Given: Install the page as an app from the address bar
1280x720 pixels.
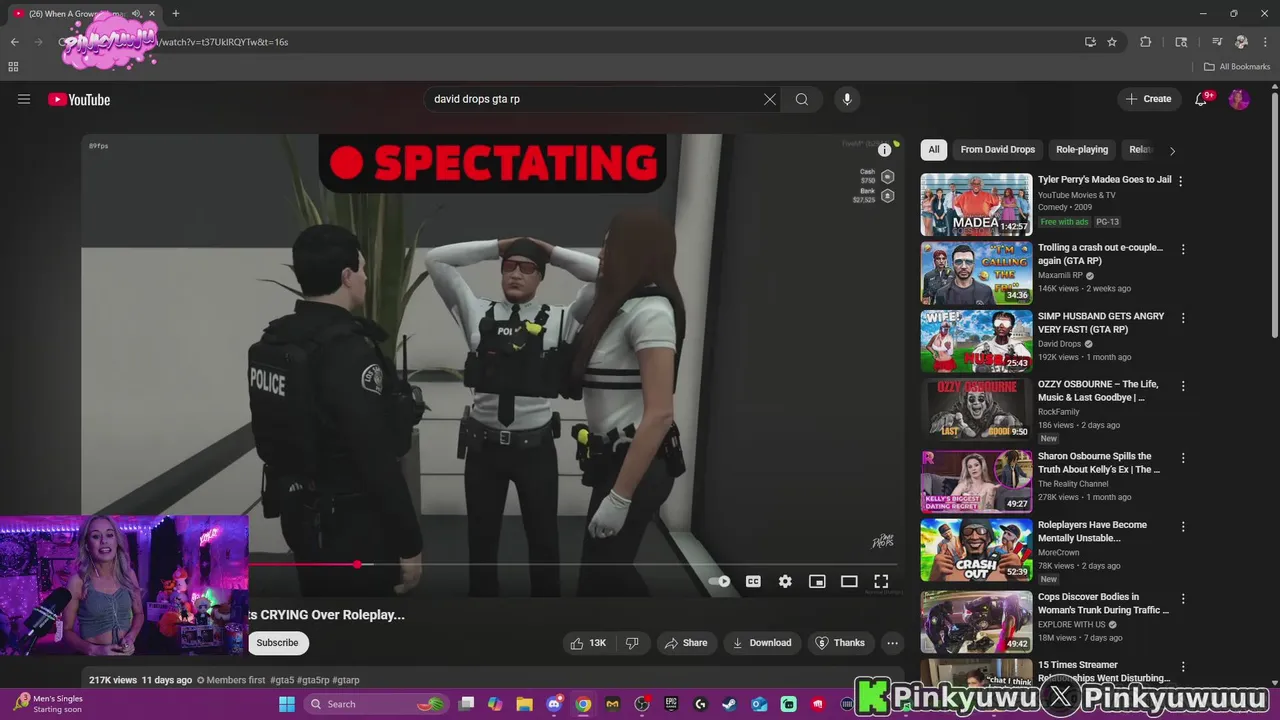Looking at the screenshot, I should click(1090, 42).
